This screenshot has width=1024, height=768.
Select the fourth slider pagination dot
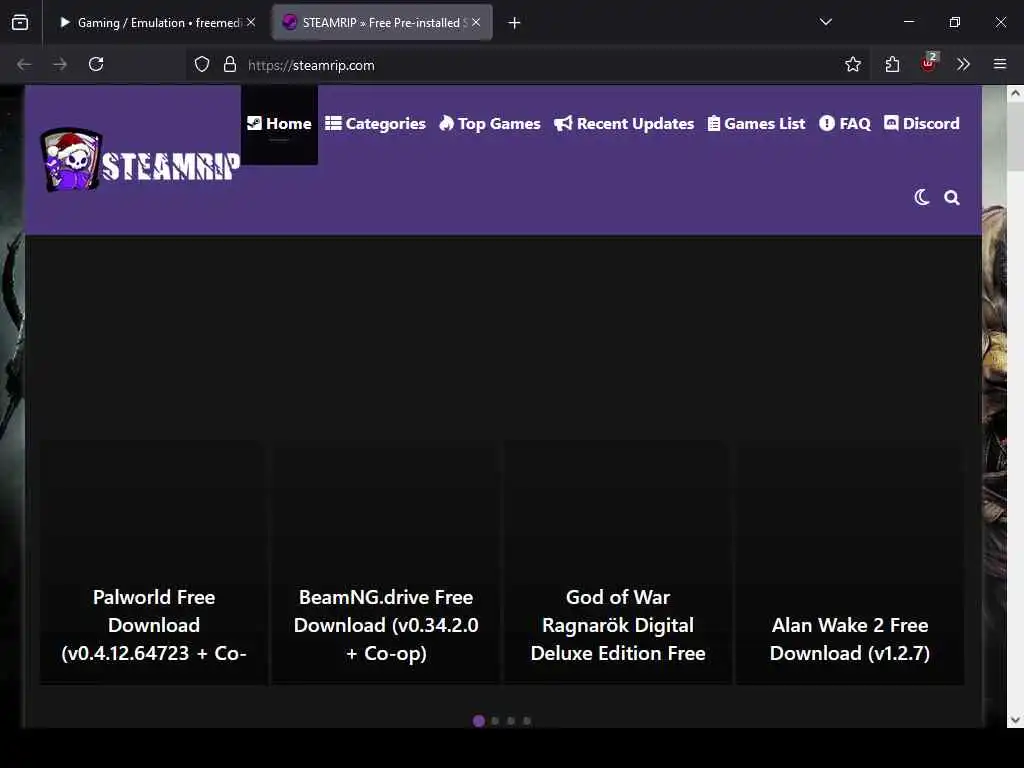click(x=527, y=721)
